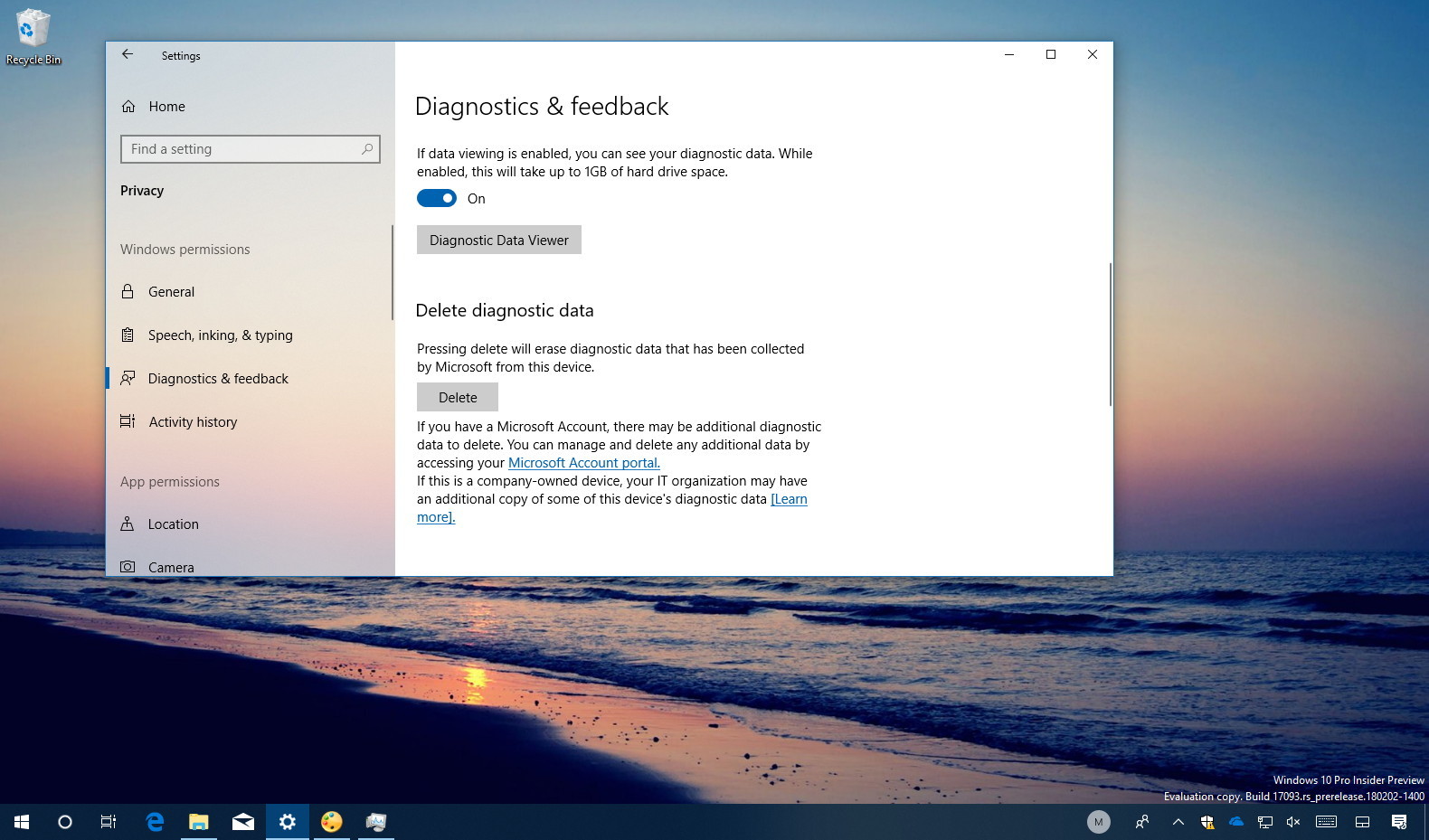Viewport: 1429px width, 840px height.
Task: Click Settings gear on taskbar
Action: click(288, 822)
